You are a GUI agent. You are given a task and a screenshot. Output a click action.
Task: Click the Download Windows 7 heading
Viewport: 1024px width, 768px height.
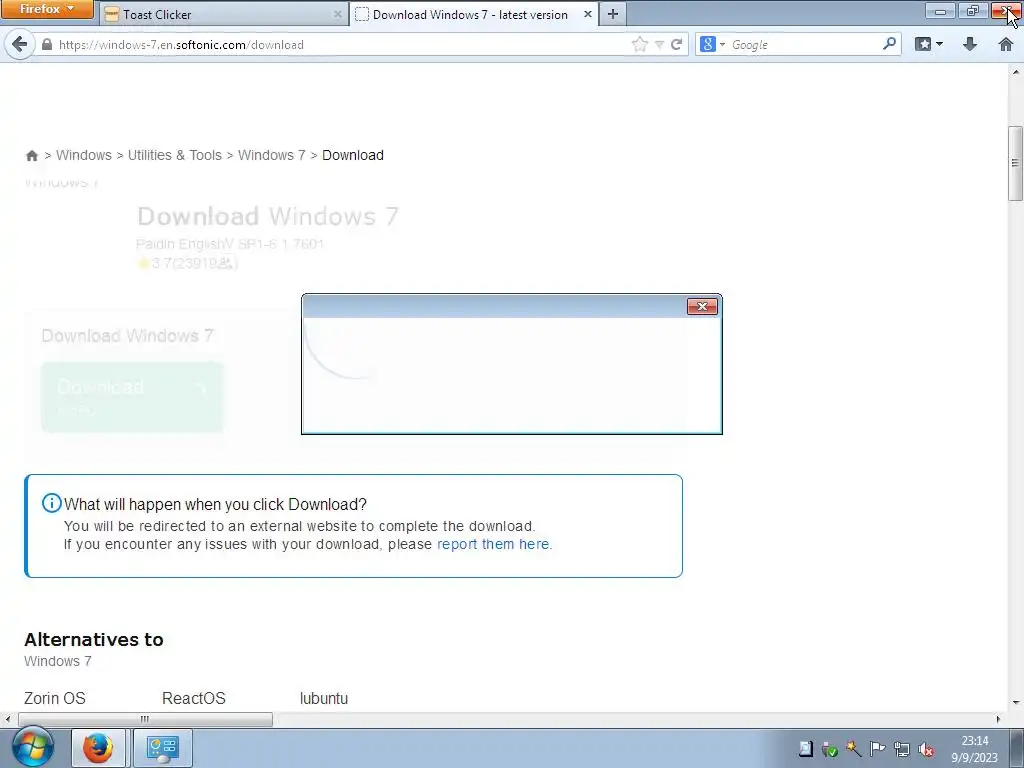tap(268, 216)
